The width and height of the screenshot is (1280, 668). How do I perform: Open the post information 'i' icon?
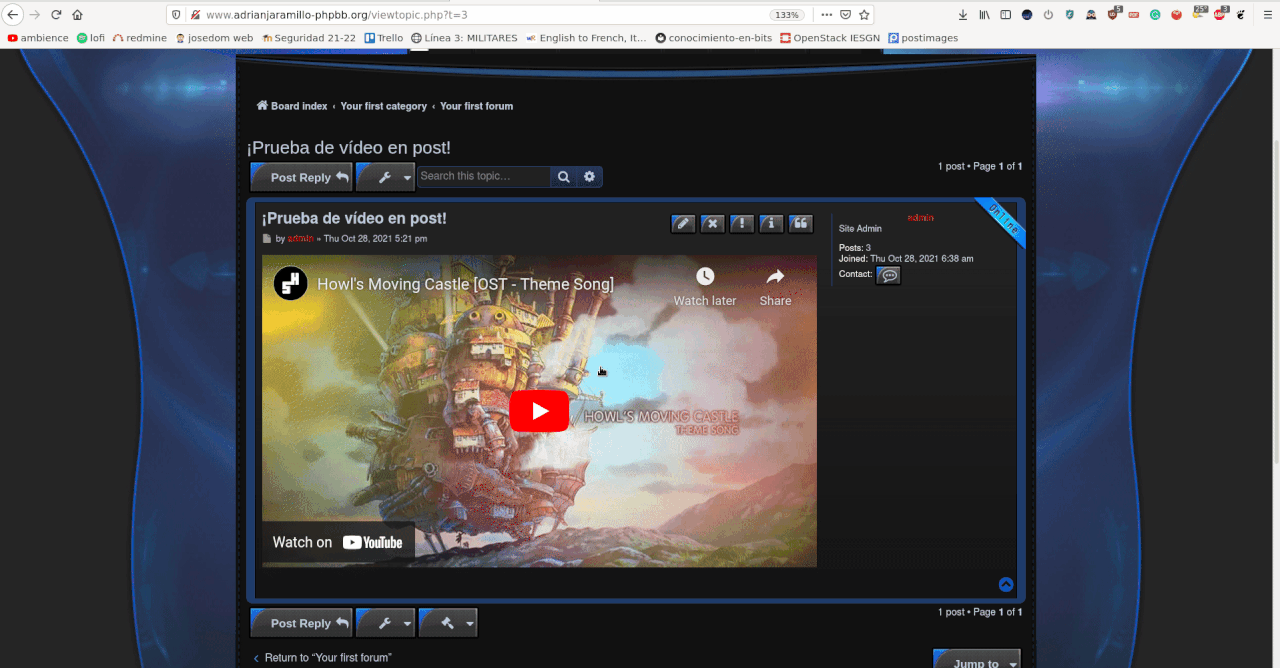click(x=771, y=223)
